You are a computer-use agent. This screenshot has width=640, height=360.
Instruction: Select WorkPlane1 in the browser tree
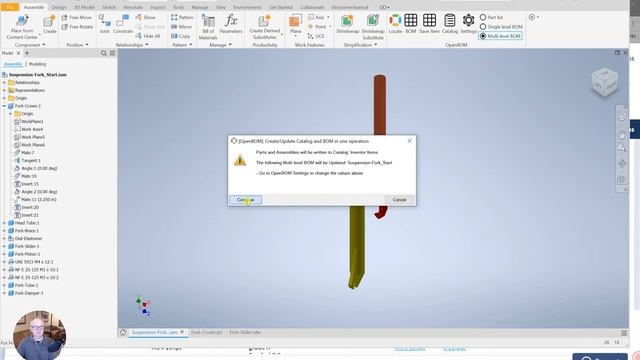pos(32,122)
